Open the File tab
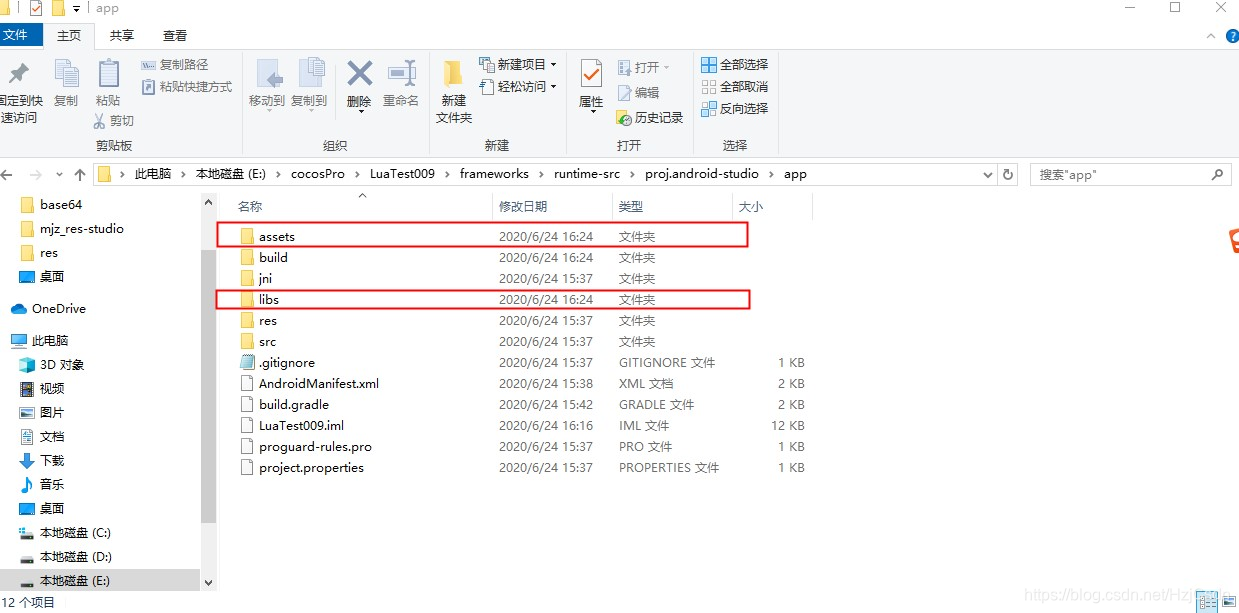Image resolution: width=1239 pixels, height=613 pixels. pyautogui.click(x=19, y=35)
